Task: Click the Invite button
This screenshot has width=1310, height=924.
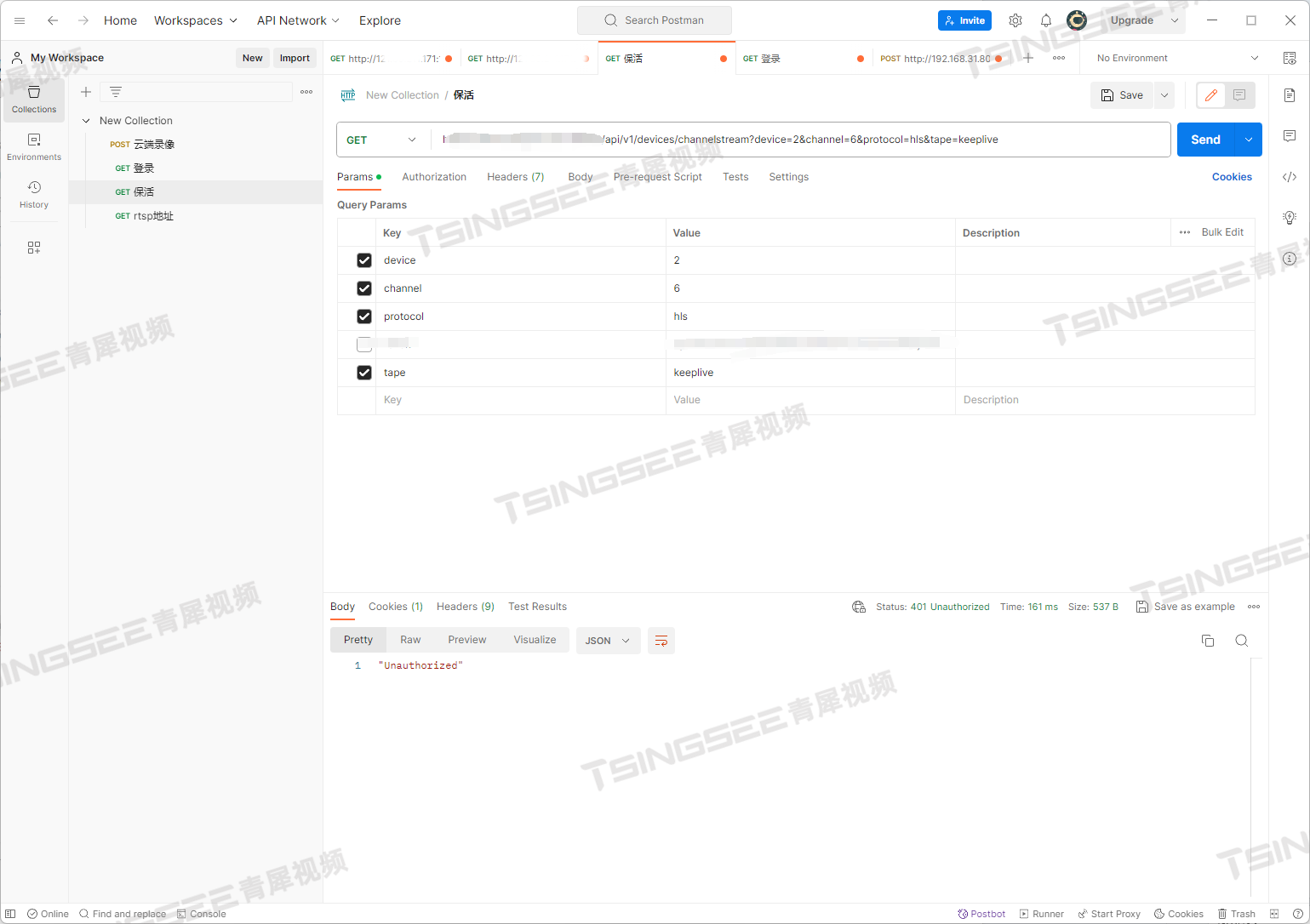Action: point(964,20)
